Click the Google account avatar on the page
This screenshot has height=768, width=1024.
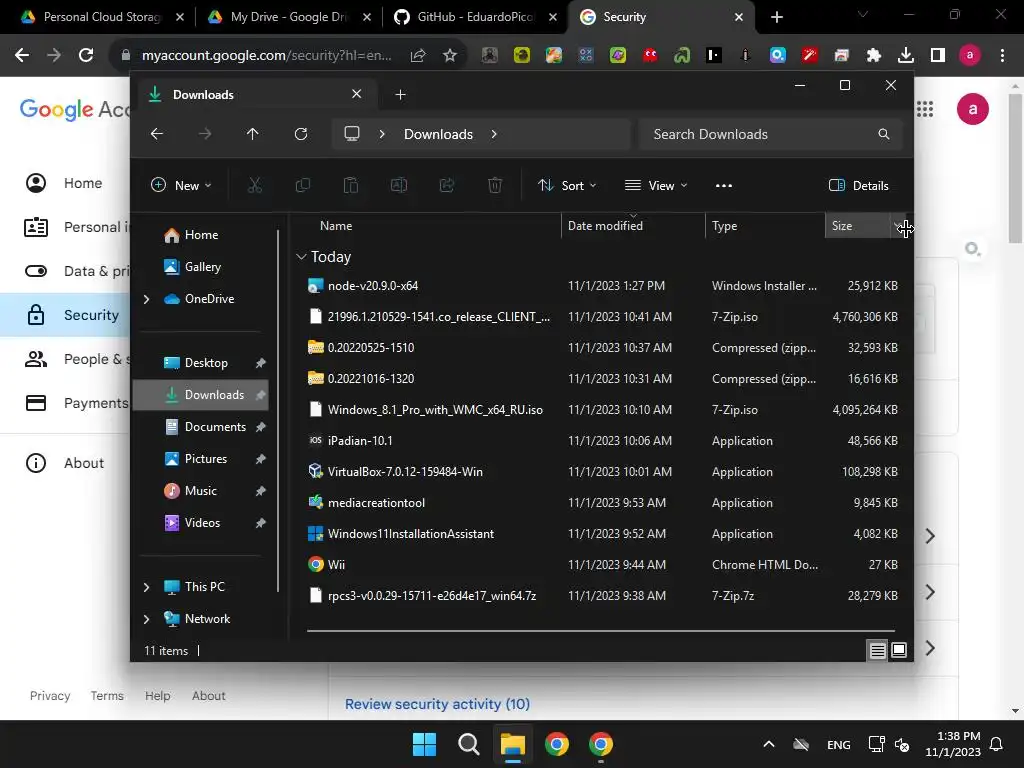coord(972,109)
